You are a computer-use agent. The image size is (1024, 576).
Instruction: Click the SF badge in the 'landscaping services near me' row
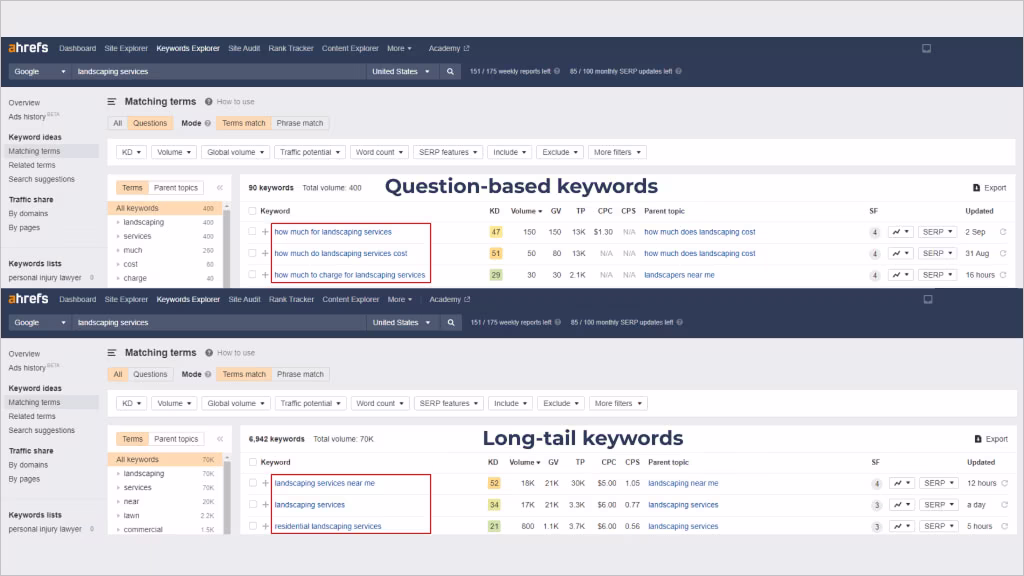tap(876, 484)
